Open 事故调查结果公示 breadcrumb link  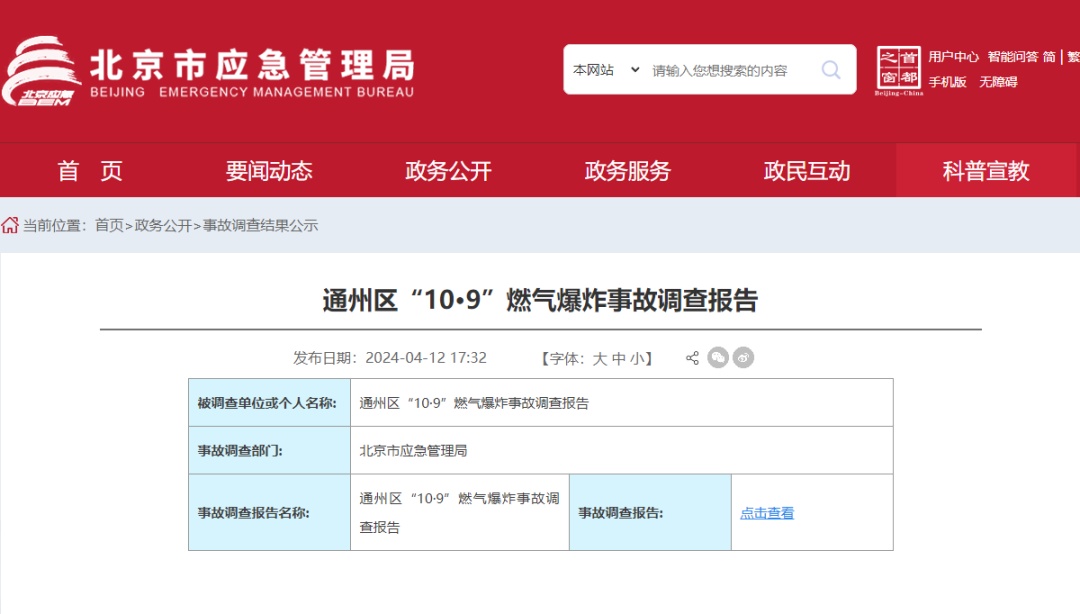point(260,226)
